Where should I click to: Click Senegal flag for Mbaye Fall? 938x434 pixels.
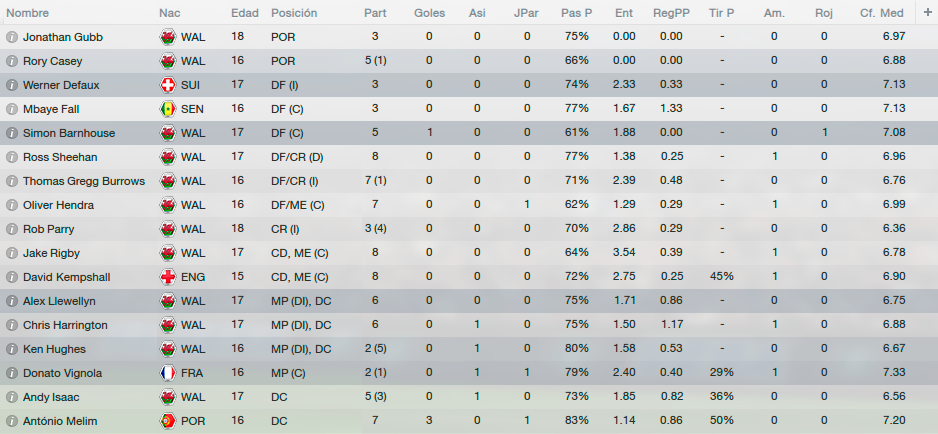(168, 109)
